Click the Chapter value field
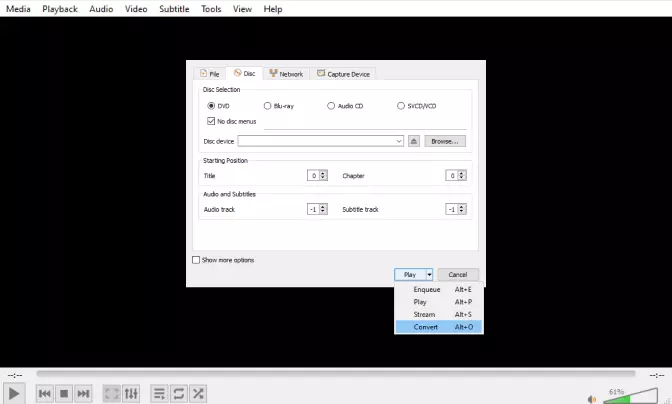The height and width of the screenshot is (404, 672). (x=452, y=175)
